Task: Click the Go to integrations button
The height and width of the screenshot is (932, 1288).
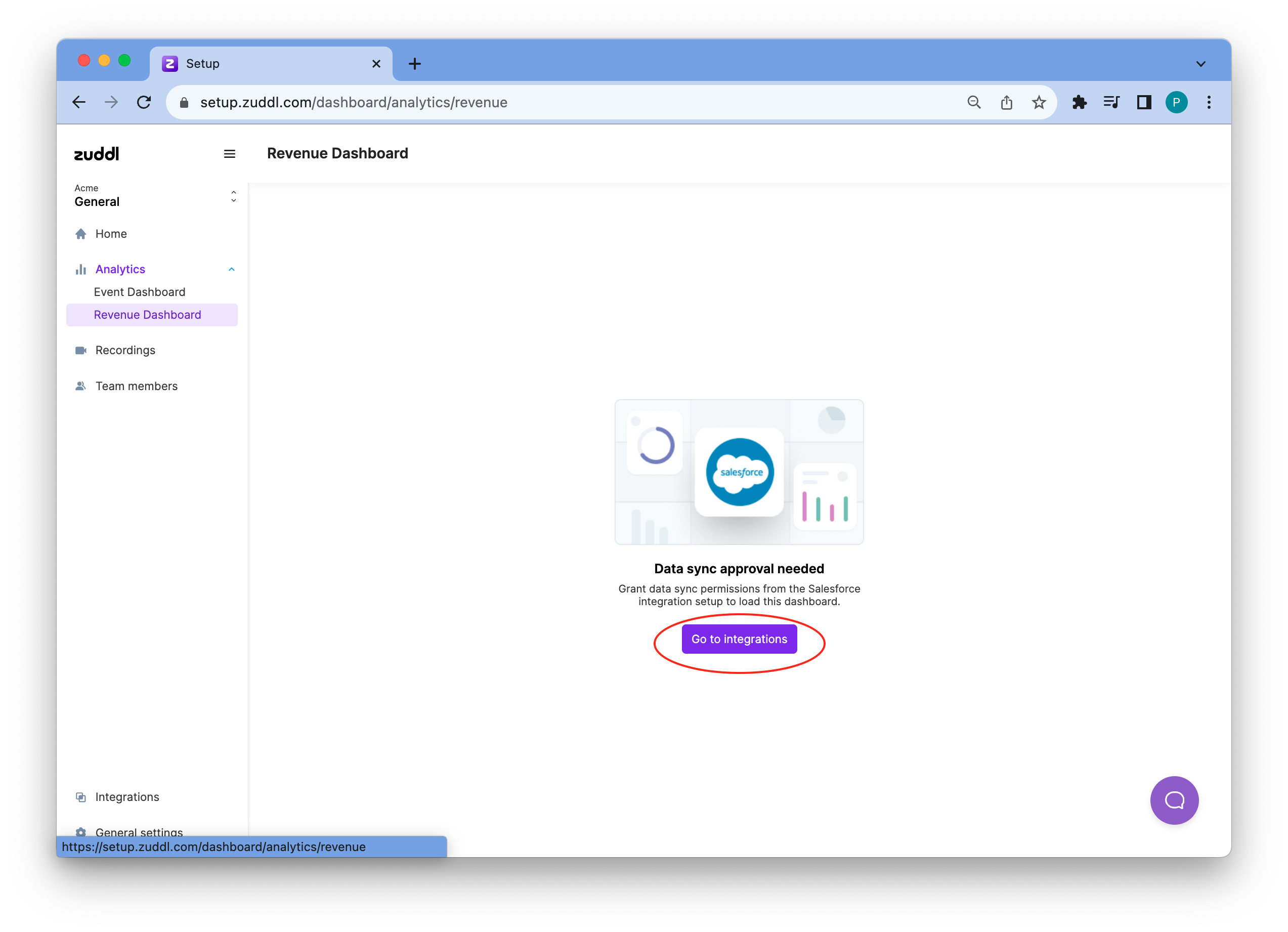Action: pos(739,639)
